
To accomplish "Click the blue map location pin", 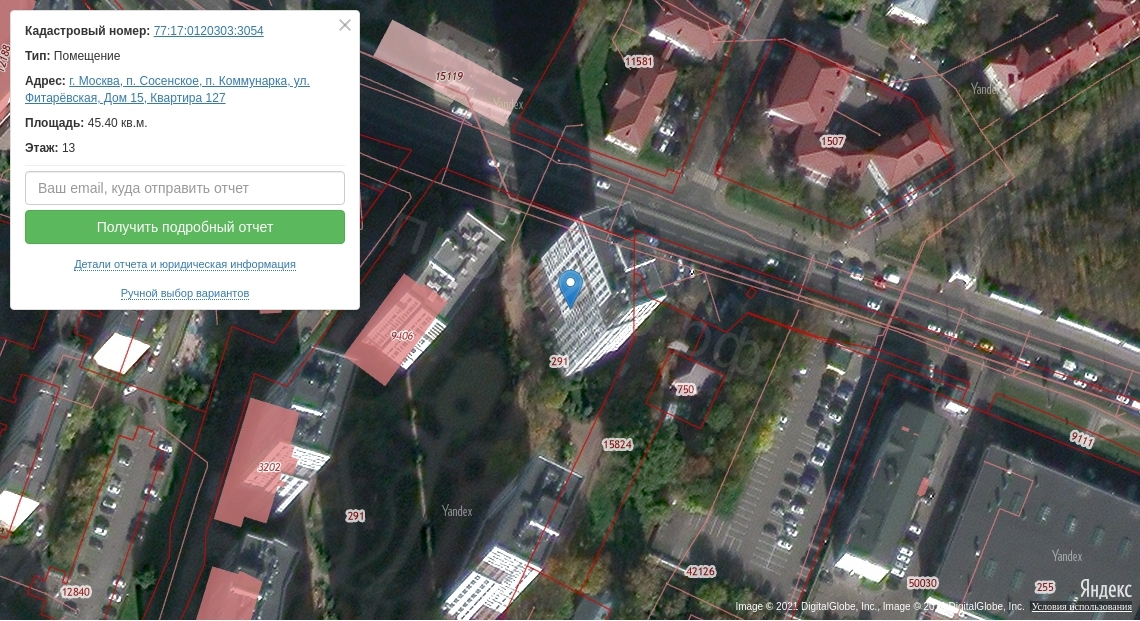I will pyautogui.click(x=570, y=286).
